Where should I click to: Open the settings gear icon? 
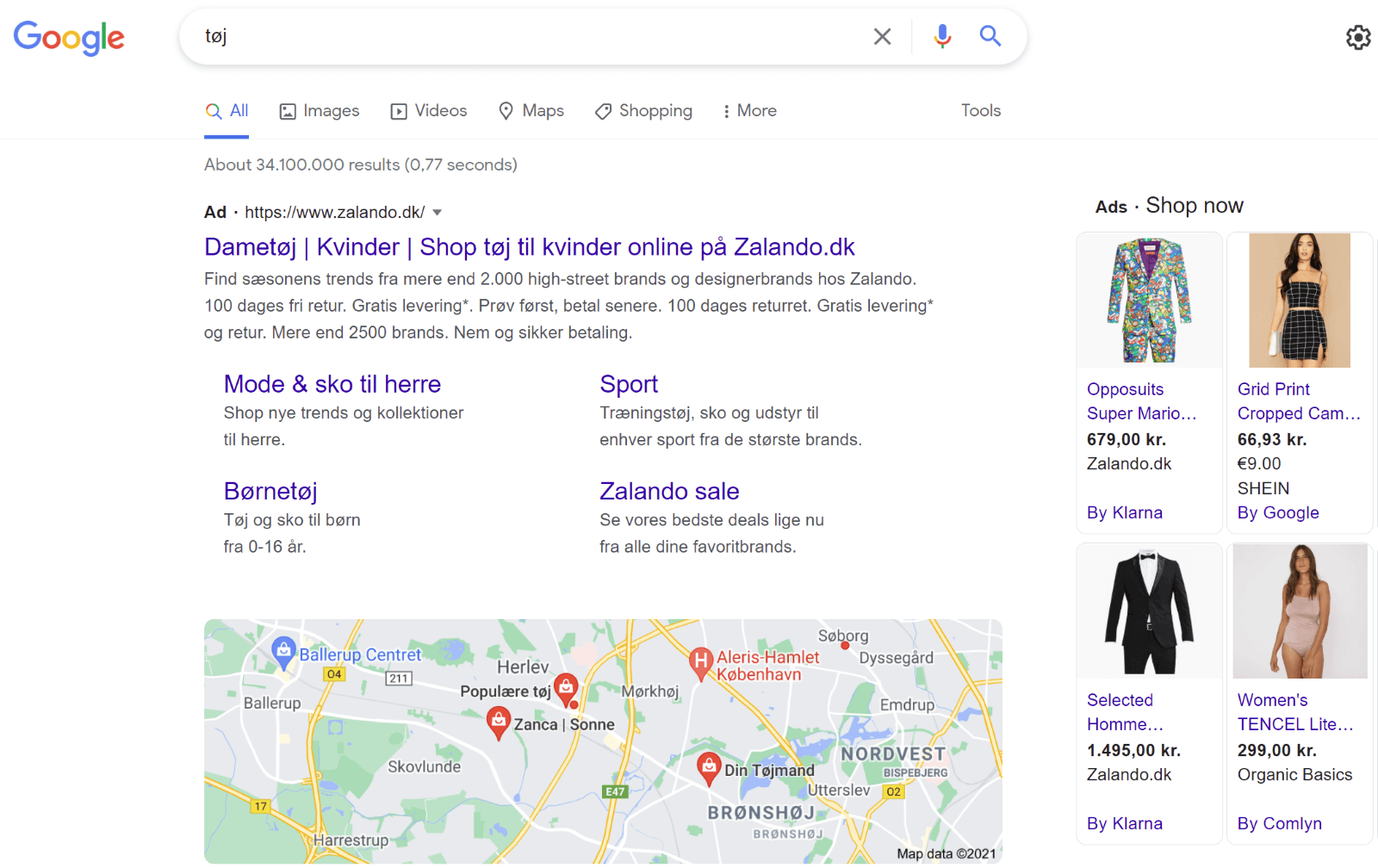[1358, 37]
